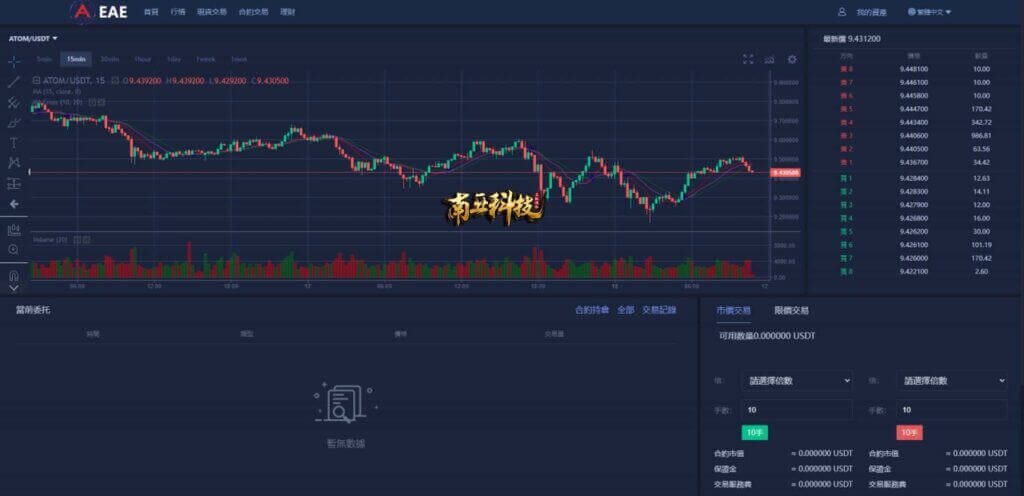Image resolution: width=1024 pixels, height=496 pixels.
Task: Pick the text annotation tool
Action: tap(14, 143)
